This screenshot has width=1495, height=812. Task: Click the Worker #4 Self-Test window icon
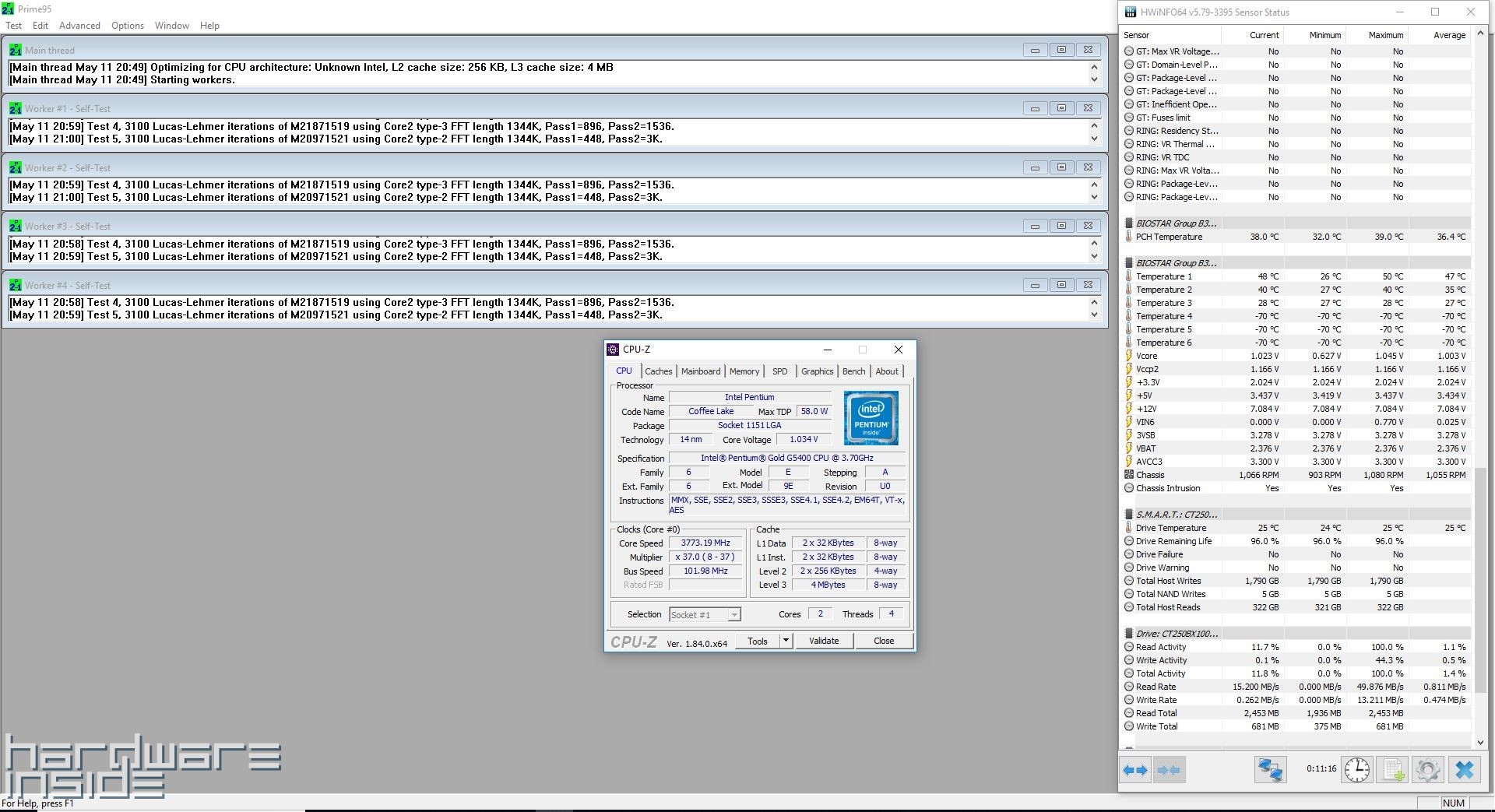click(x=15, y=285)
